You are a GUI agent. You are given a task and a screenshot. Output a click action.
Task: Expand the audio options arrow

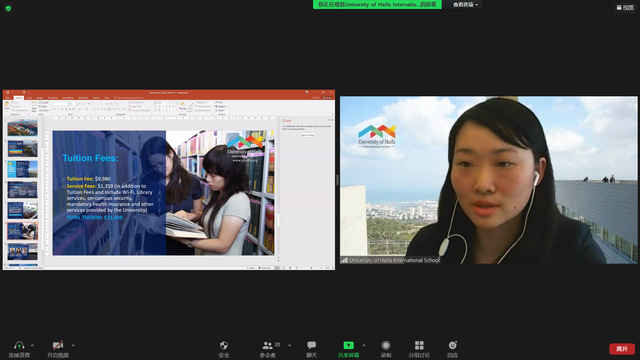pyautogui.click(x=32, y=345)
